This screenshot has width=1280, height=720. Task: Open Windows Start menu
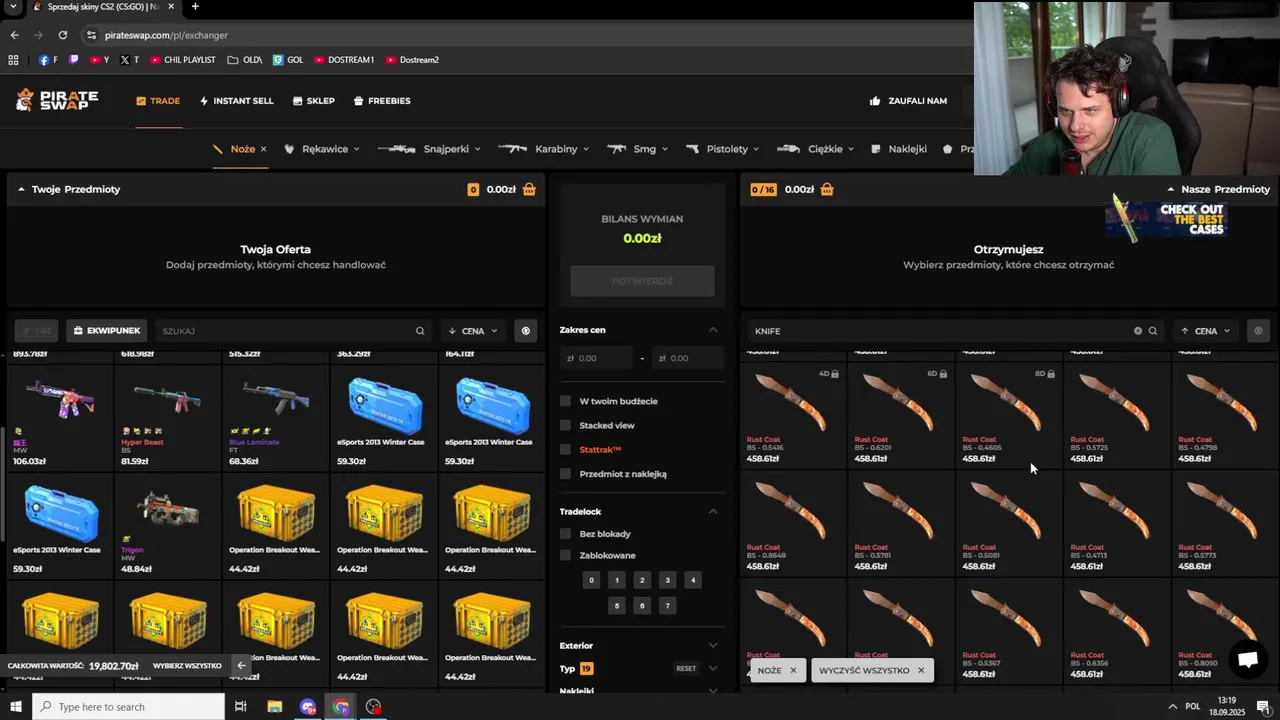(16, 707)
